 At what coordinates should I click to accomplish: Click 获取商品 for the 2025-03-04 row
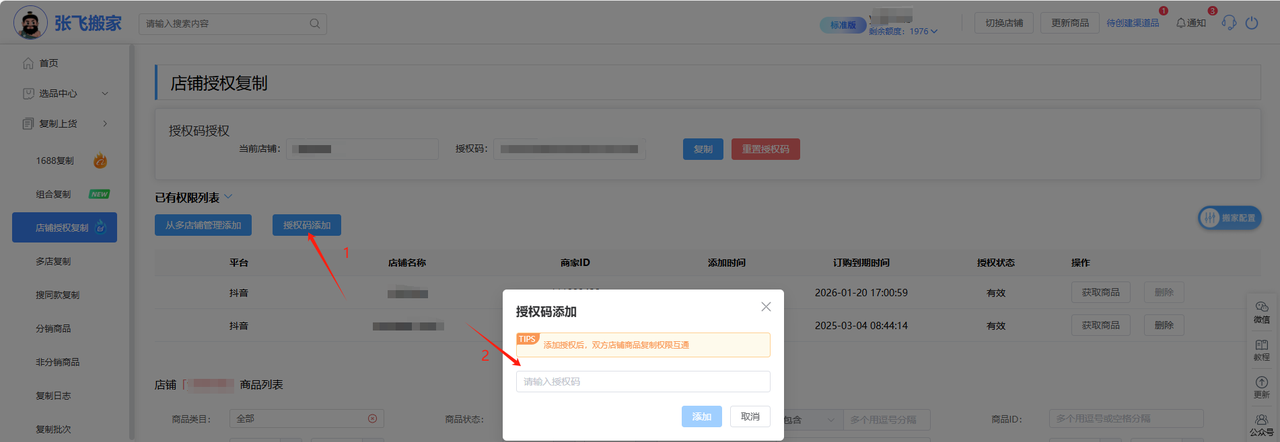click(1101, 325)
